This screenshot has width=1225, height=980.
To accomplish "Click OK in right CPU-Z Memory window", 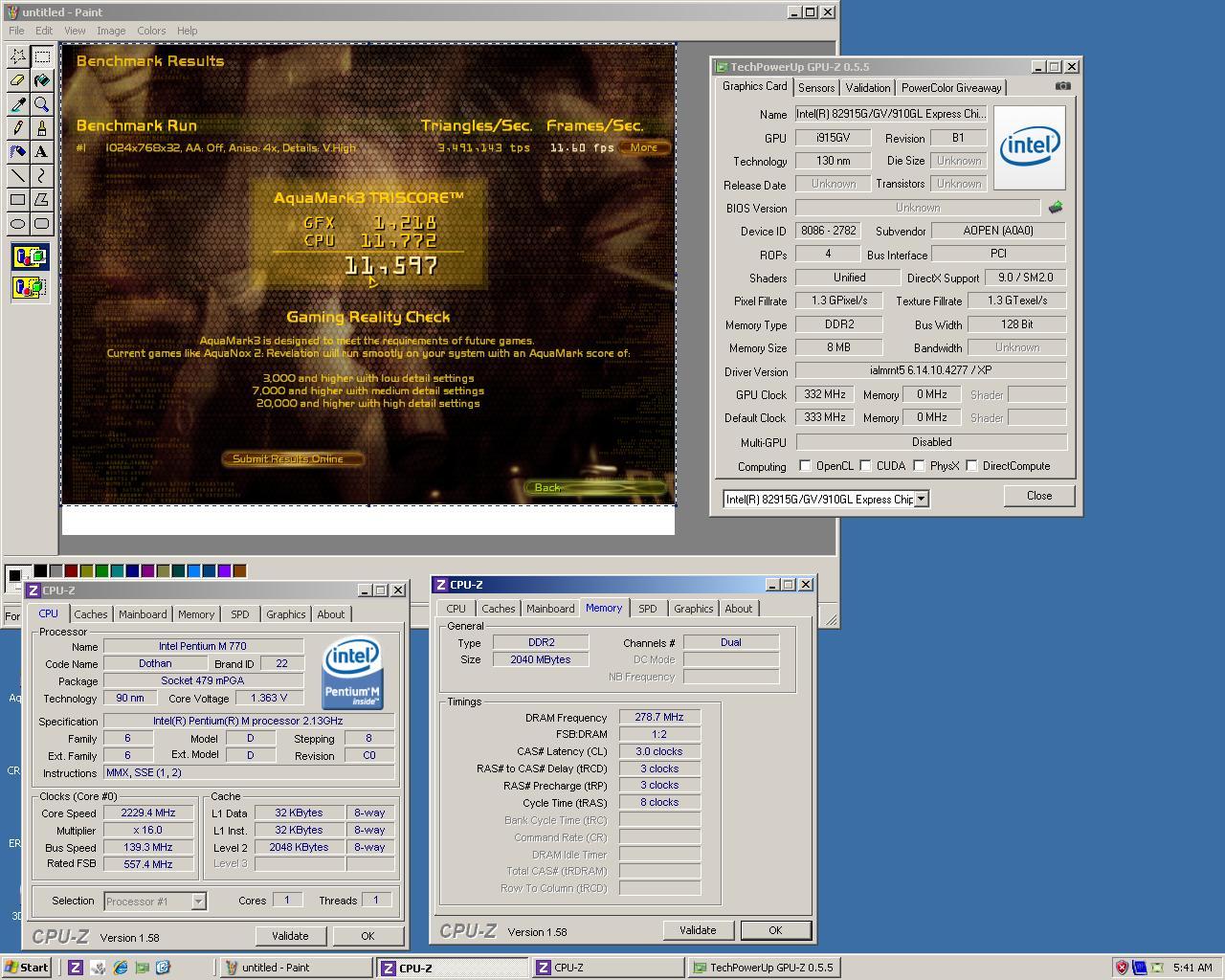I will [775, 930].
